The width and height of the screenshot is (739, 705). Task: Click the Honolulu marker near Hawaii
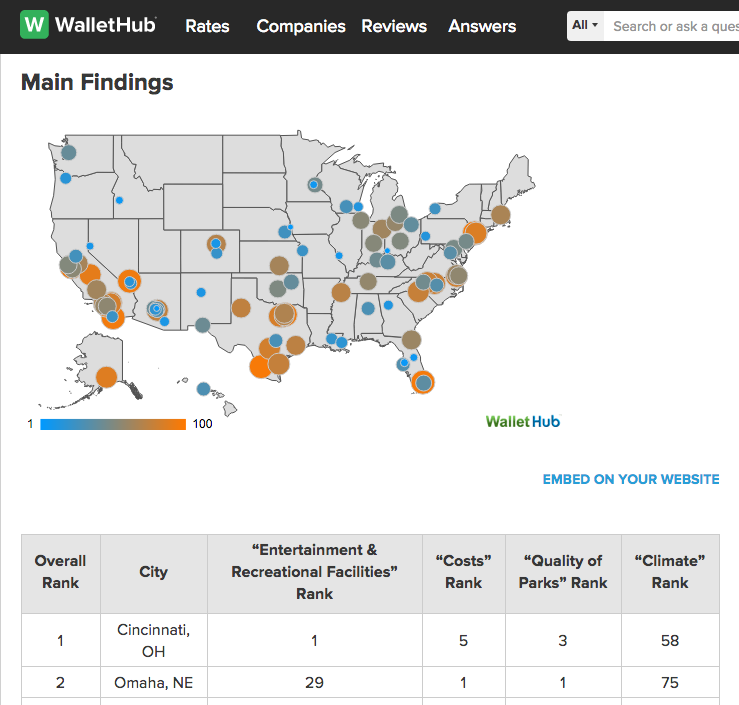click(x=203, y=389)
